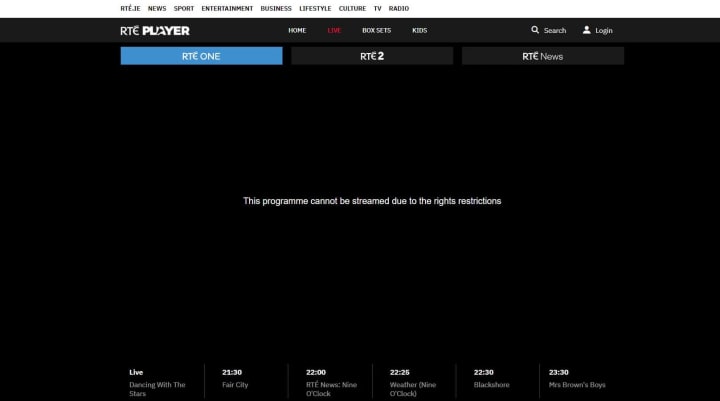Click the Search text label
Image resolution: width=720 pixels, height=401 pixels.
(x=555, y=30)
